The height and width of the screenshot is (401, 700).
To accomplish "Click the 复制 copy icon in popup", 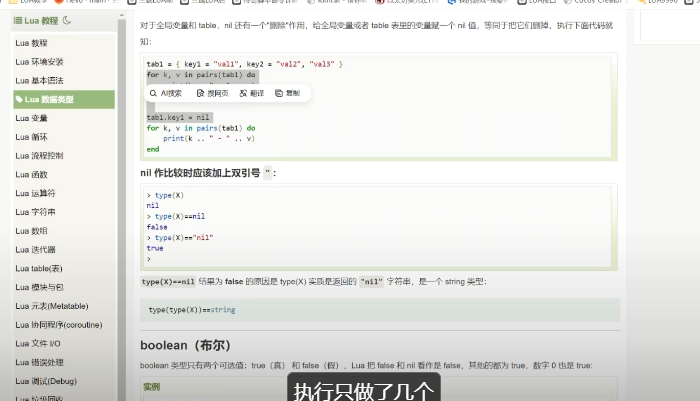I will 279,93.
